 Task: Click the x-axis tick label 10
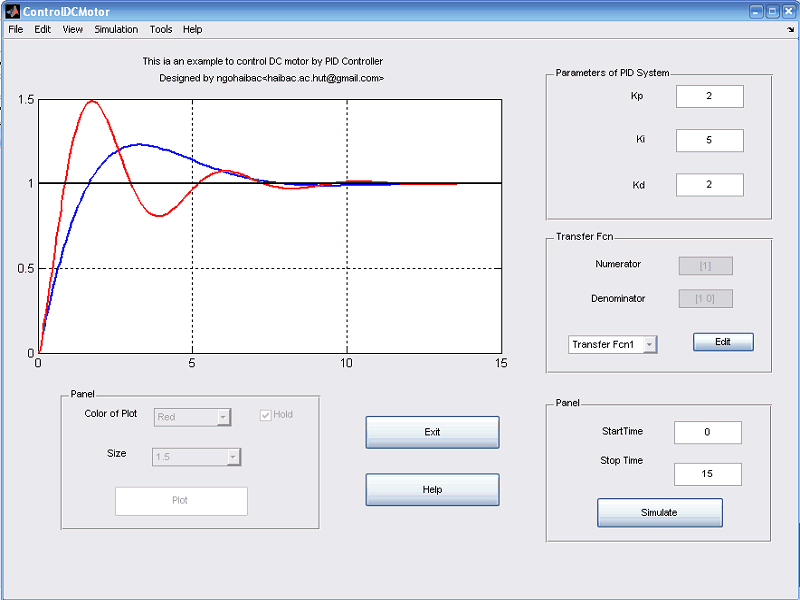[346, 363]
